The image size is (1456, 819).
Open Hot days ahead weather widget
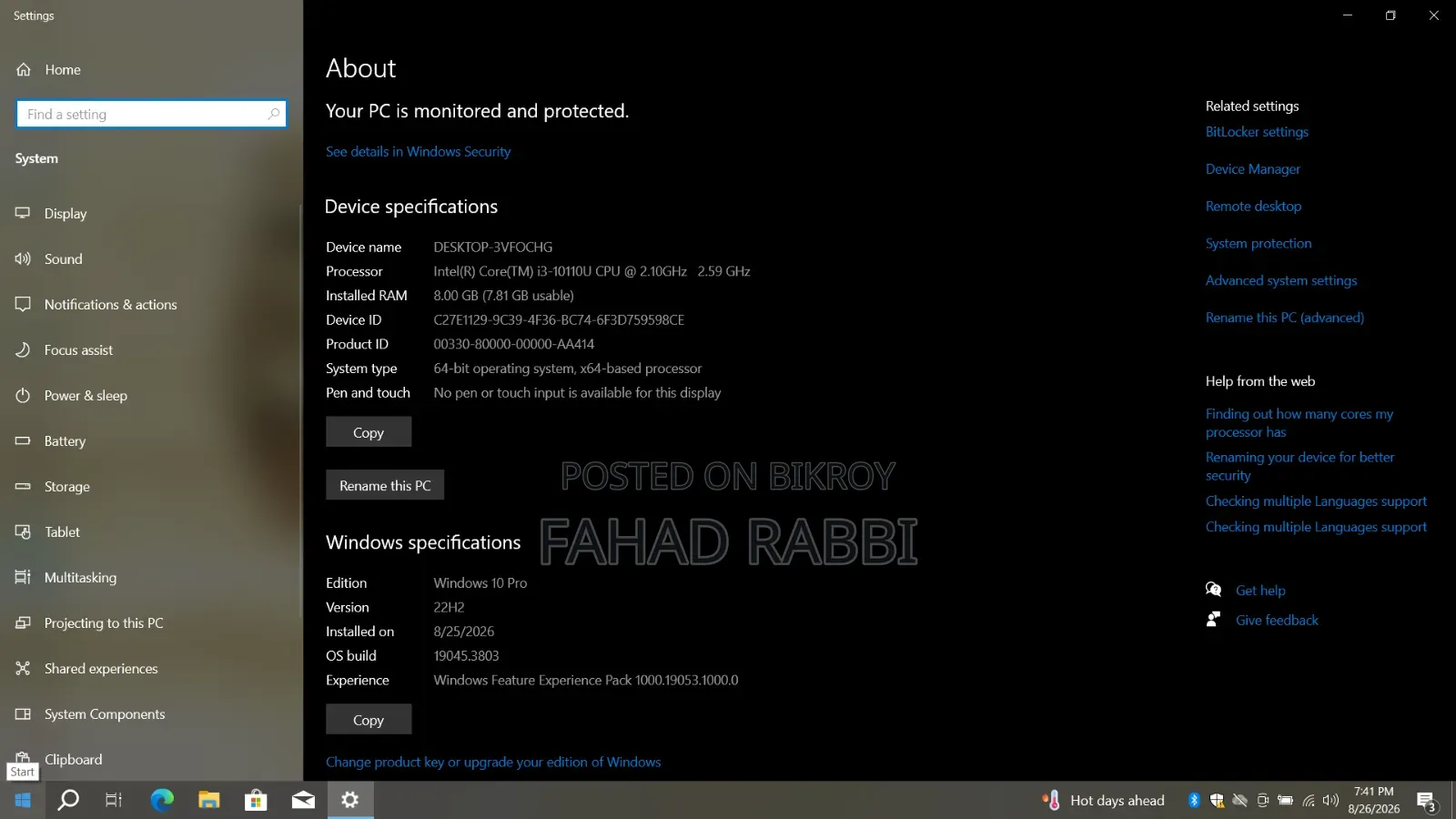[x=1104, y=800]
